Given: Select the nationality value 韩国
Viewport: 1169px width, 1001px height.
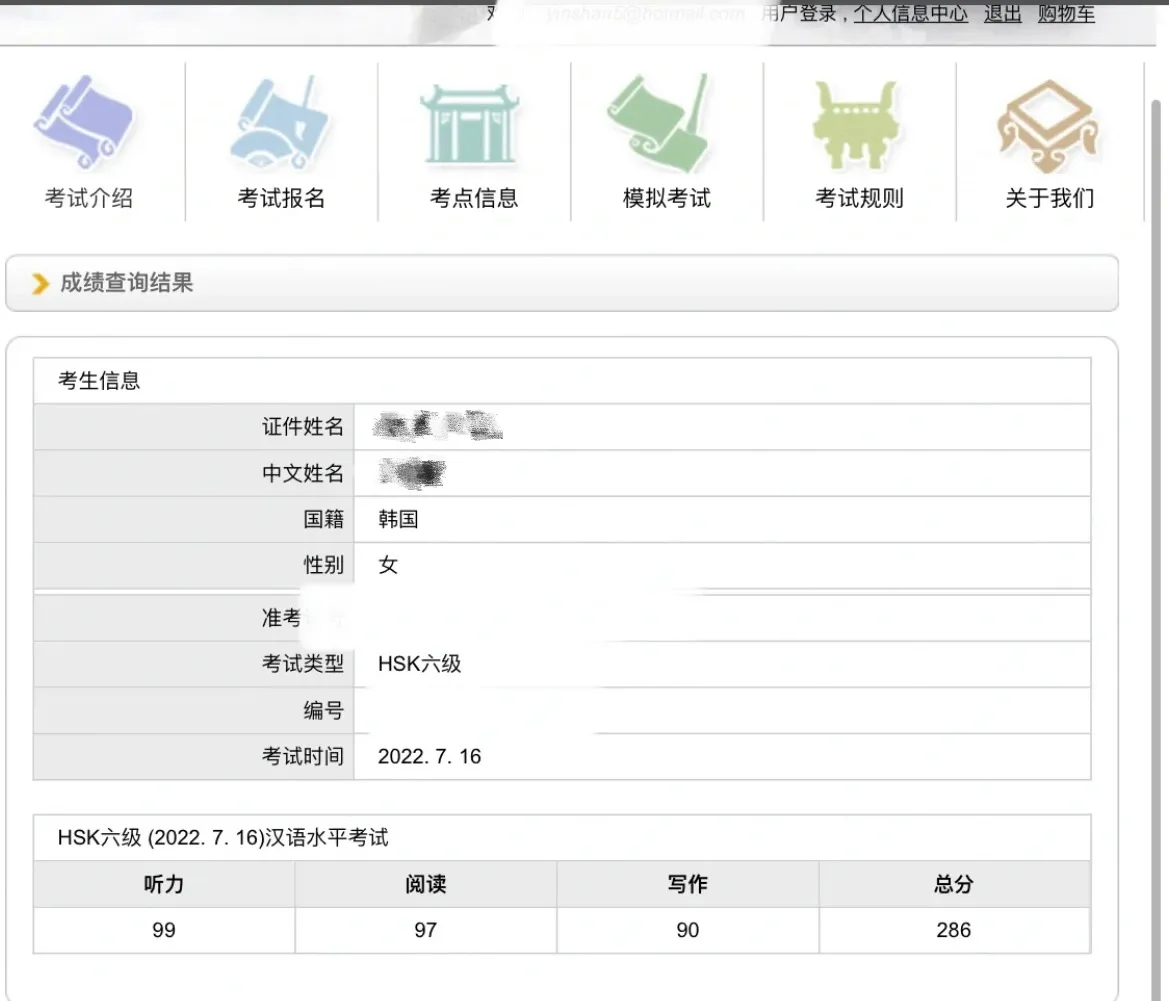Looking at the screenshot, I should pos(398,519).
